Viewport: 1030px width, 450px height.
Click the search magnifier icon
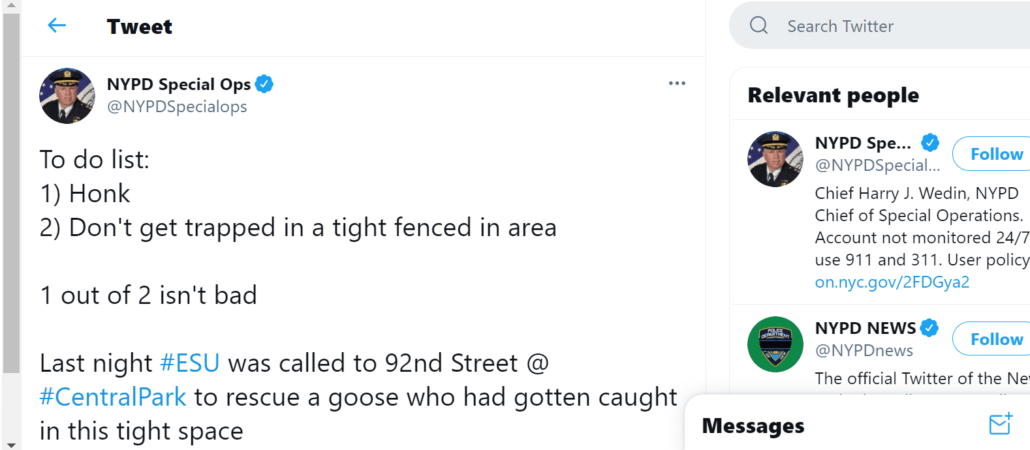759,26
